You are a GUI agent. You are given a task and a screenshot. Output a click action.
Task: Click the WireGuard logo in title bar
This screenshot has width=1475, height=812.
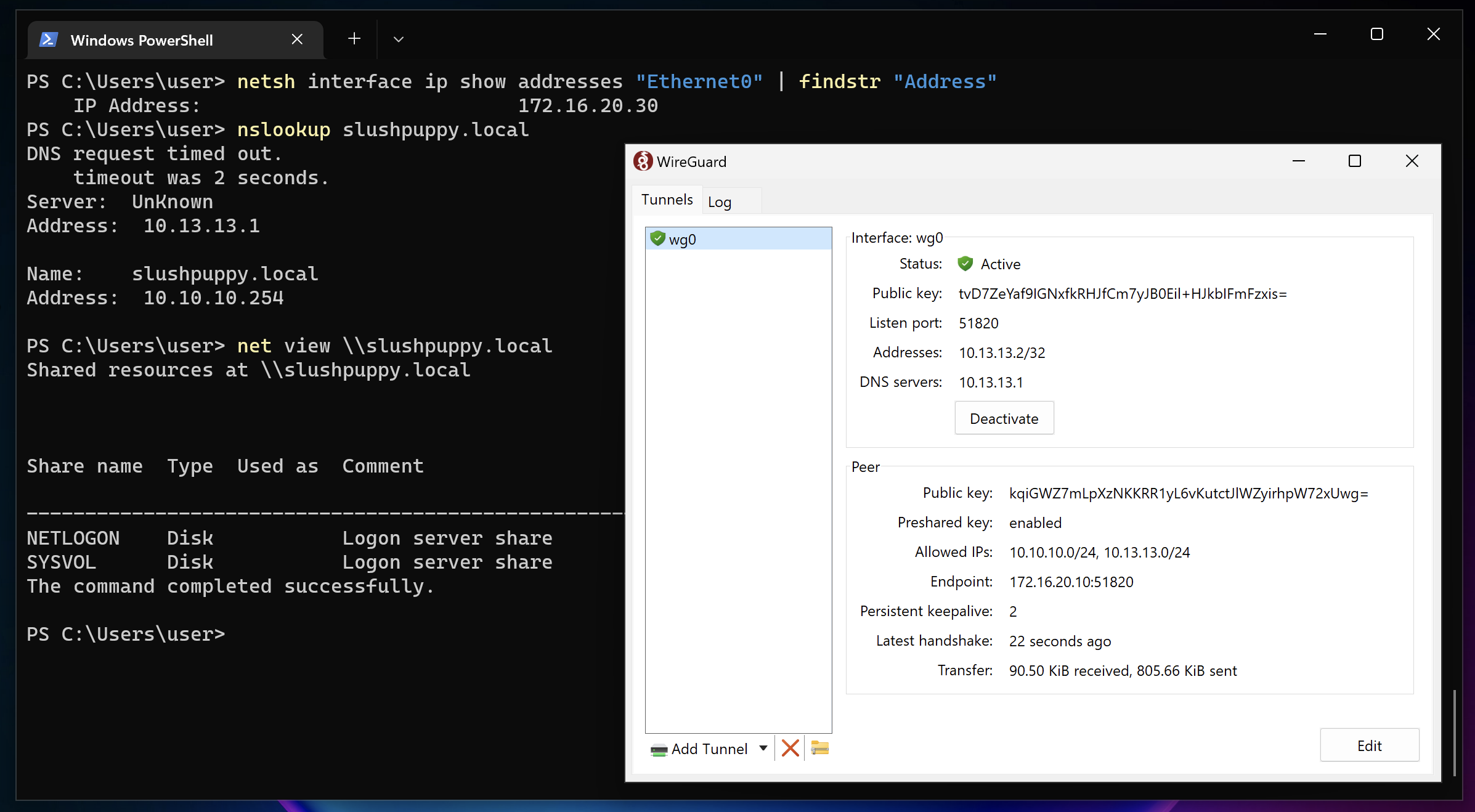click(x=643, y=161)
